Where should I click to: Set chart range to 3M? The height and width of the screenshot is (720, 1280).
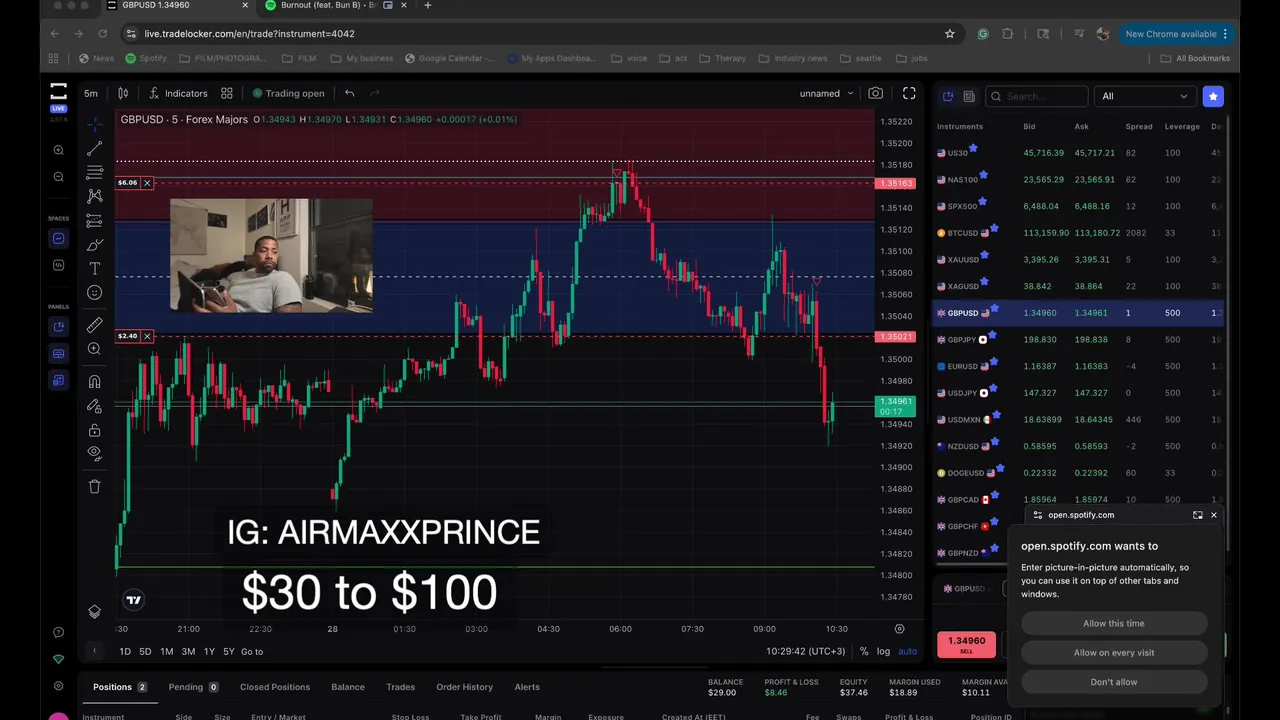pos(188,652)
